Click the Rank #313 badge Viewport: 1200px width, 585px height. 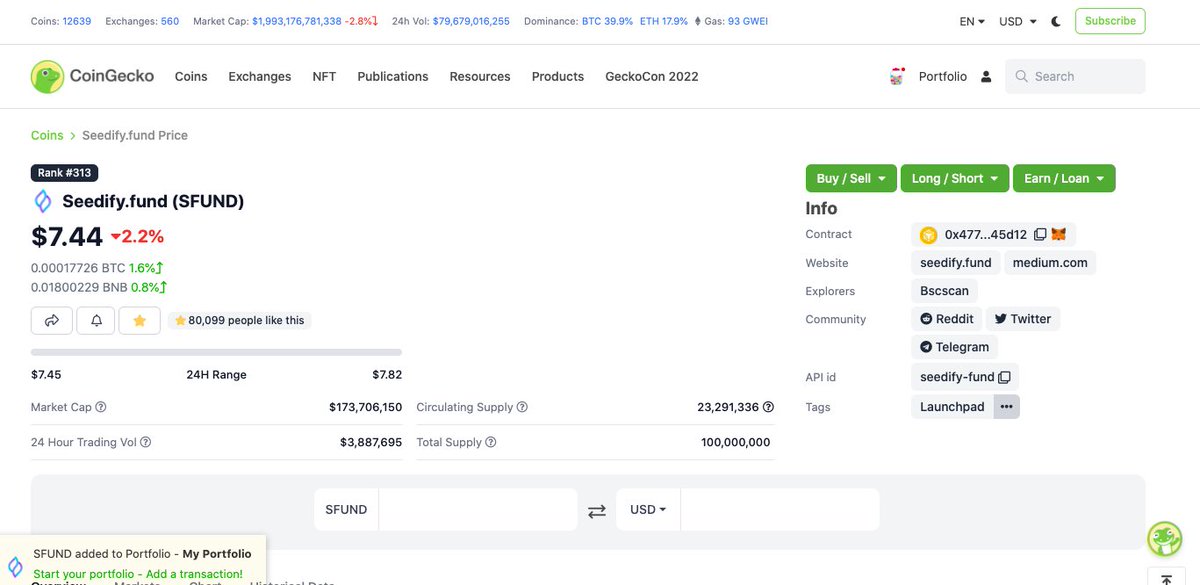tap(64, 173)
